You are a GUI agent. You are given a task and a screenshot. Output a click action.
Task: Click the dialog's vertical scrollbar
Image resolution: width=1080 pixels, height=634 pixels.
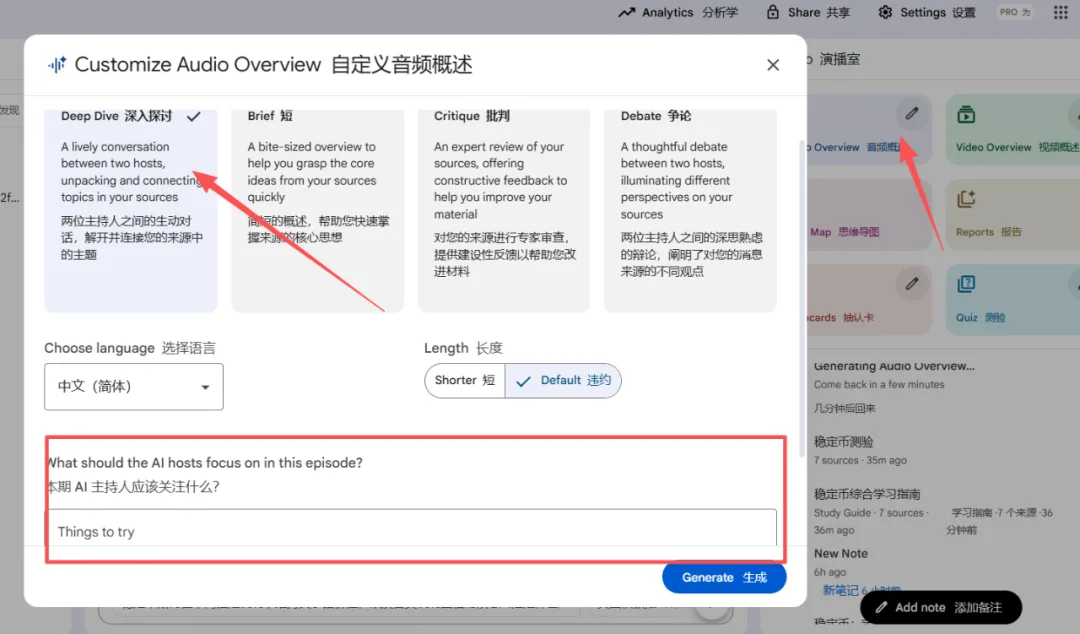[x=801, y=300]
